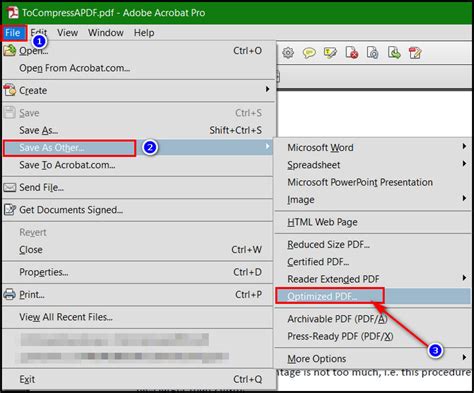This screenshot has height=393, width=474.
Task: Select the Image export option
Action: point(373,200)
